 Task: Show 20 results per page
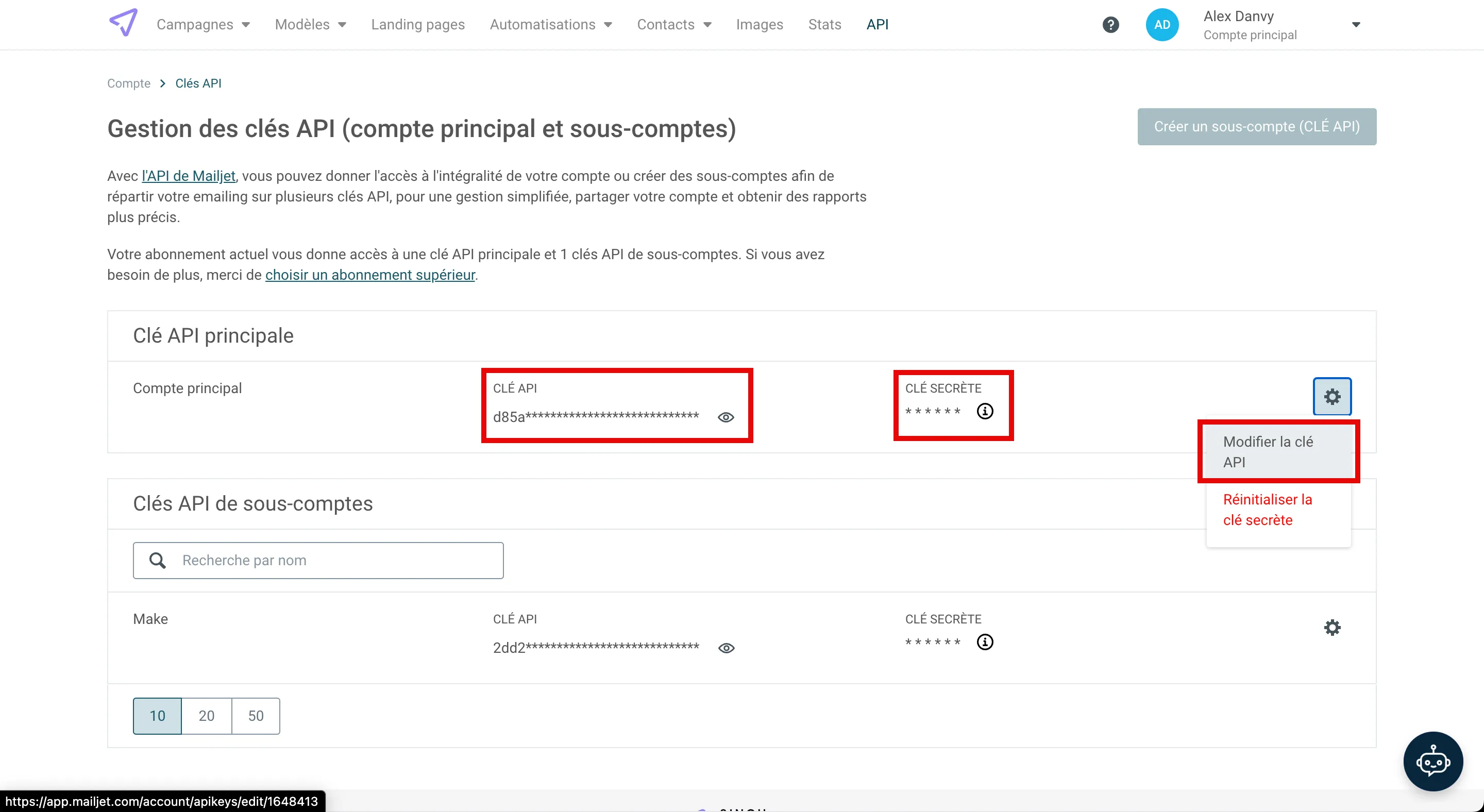pos(206,716)
